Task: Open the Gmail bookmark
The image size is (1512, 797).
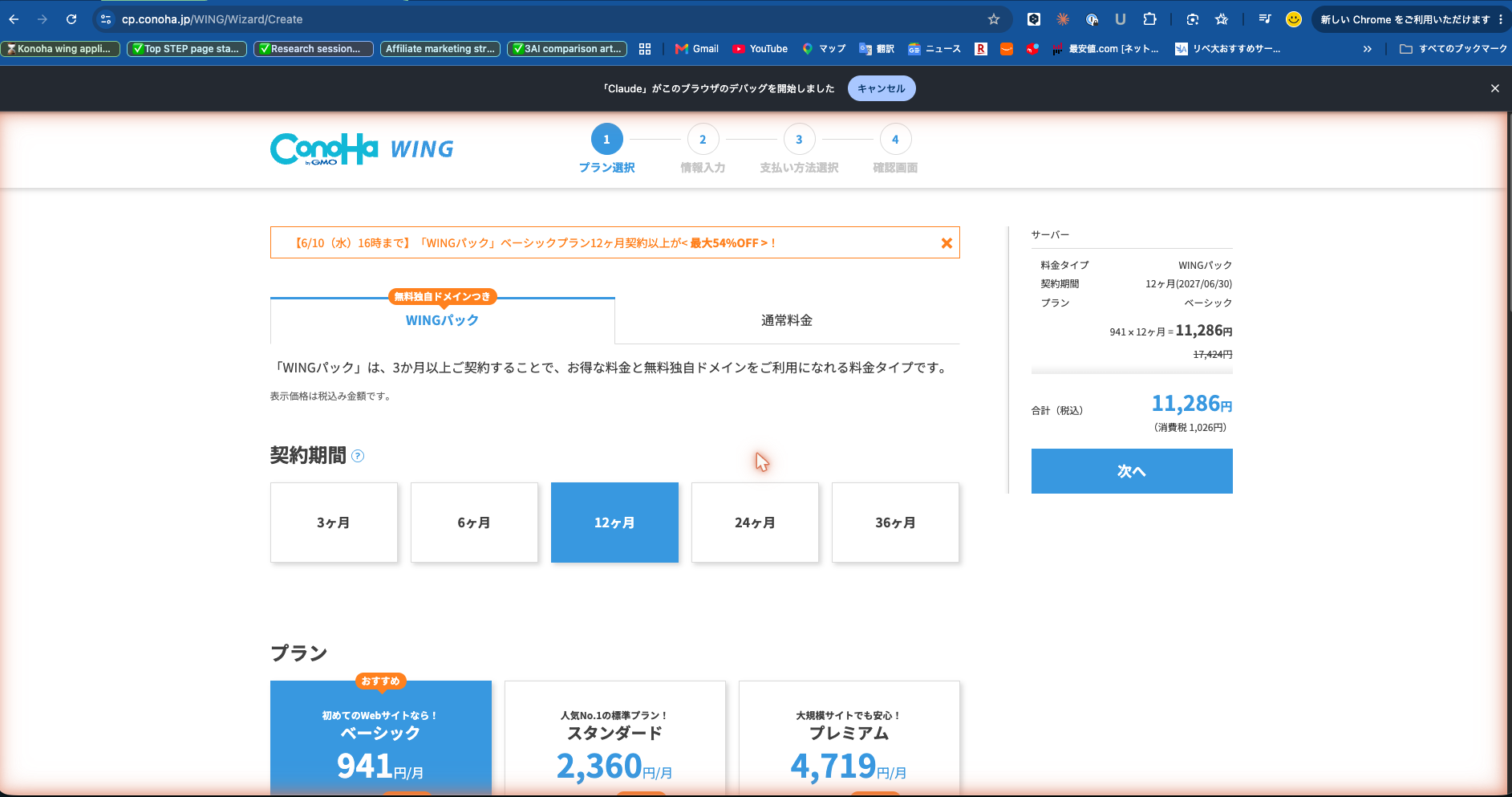Action: (697, 49)
